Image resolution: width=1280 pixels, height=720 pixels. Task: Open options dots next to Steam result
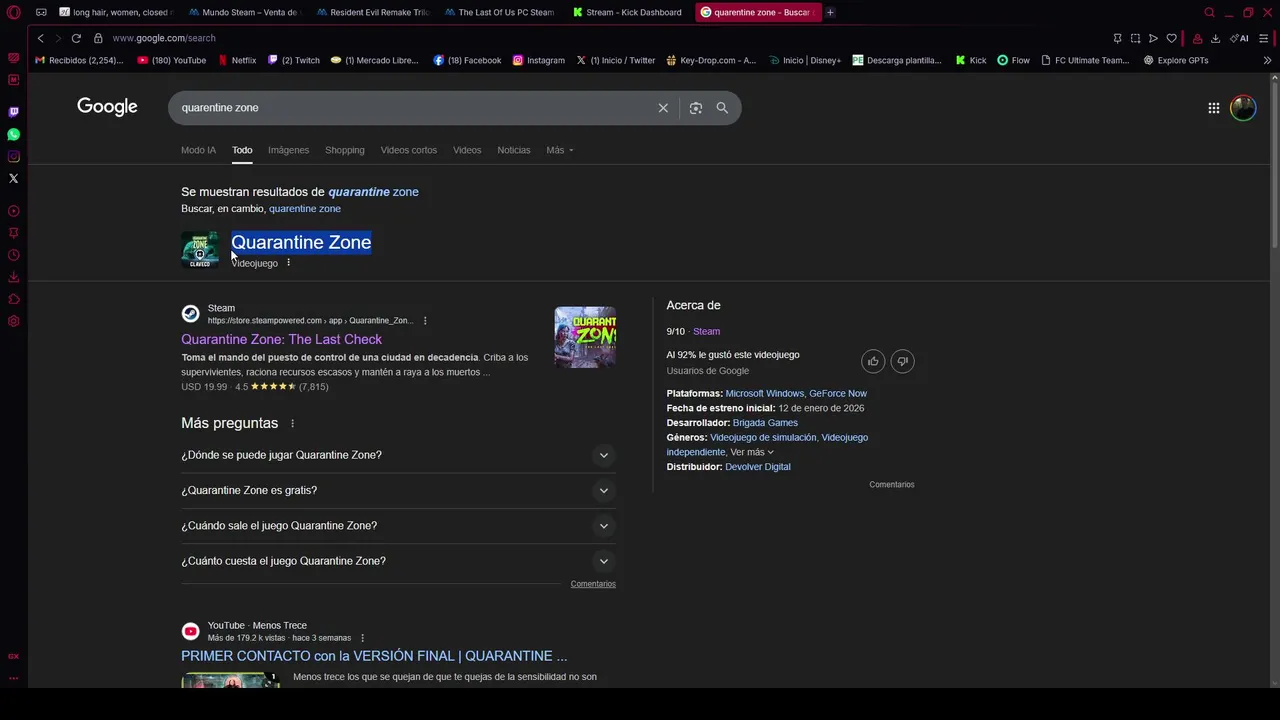click(x=425, y=321)
